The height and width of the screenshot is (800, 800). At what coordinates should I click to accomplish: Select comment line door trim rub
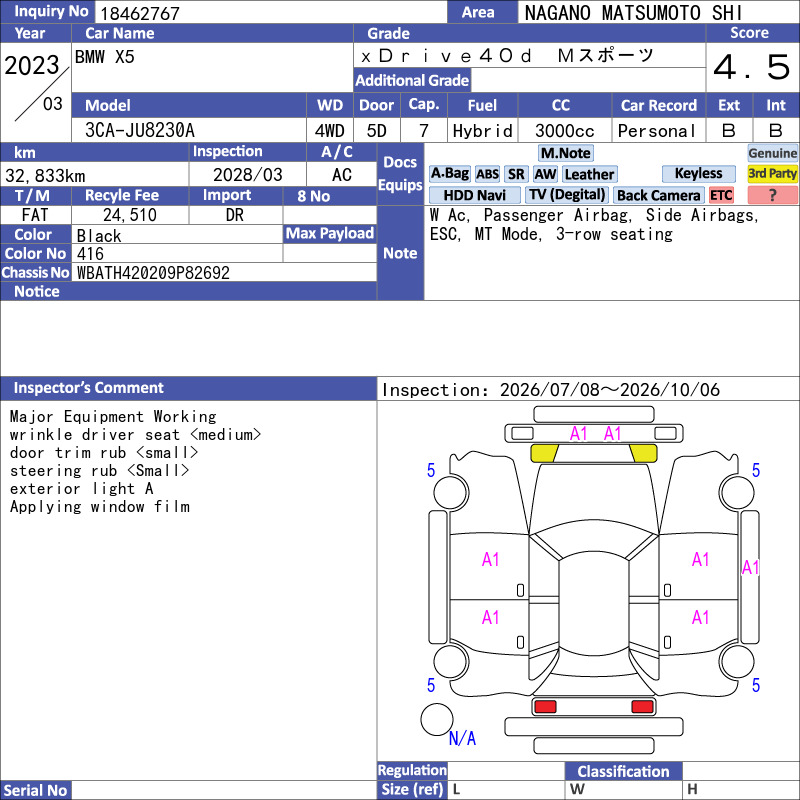[x=104, y=453]
